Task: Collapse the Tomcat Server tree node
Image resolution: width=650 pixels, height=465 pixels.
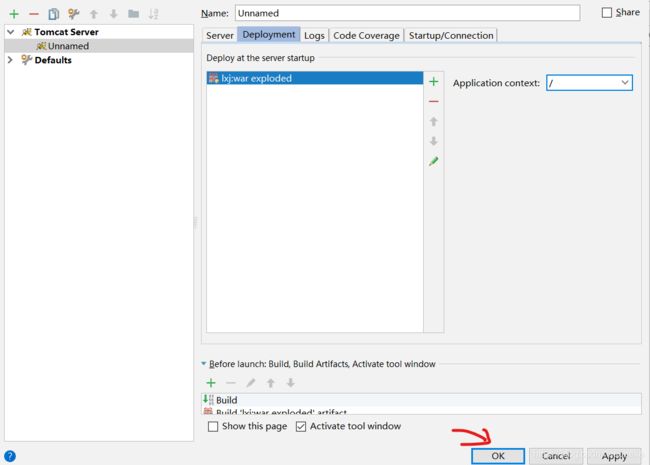Action: coord(11,32)
